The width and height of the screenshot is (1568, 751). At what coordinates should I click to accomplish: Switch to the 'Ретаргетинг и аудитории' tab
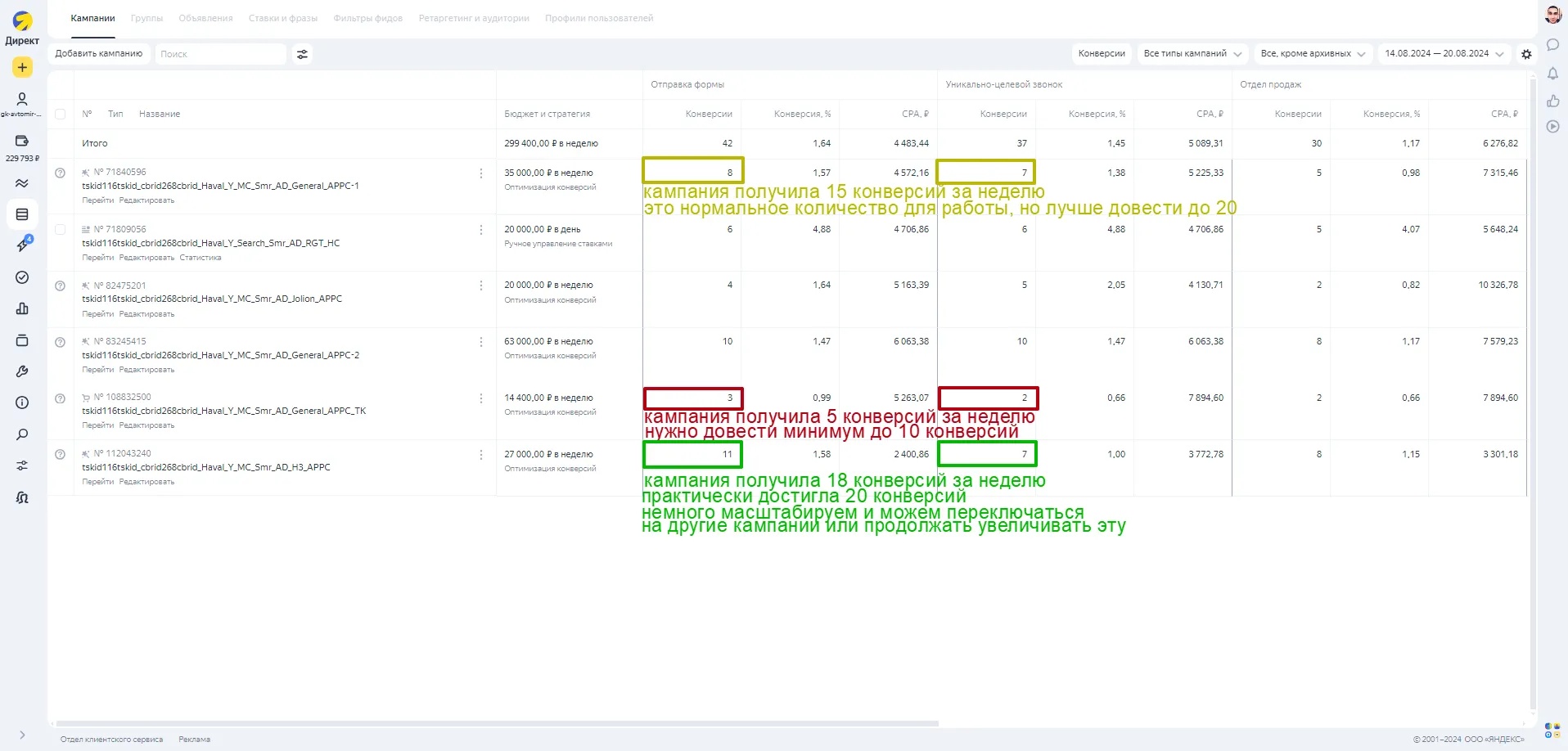coord(473,18)
